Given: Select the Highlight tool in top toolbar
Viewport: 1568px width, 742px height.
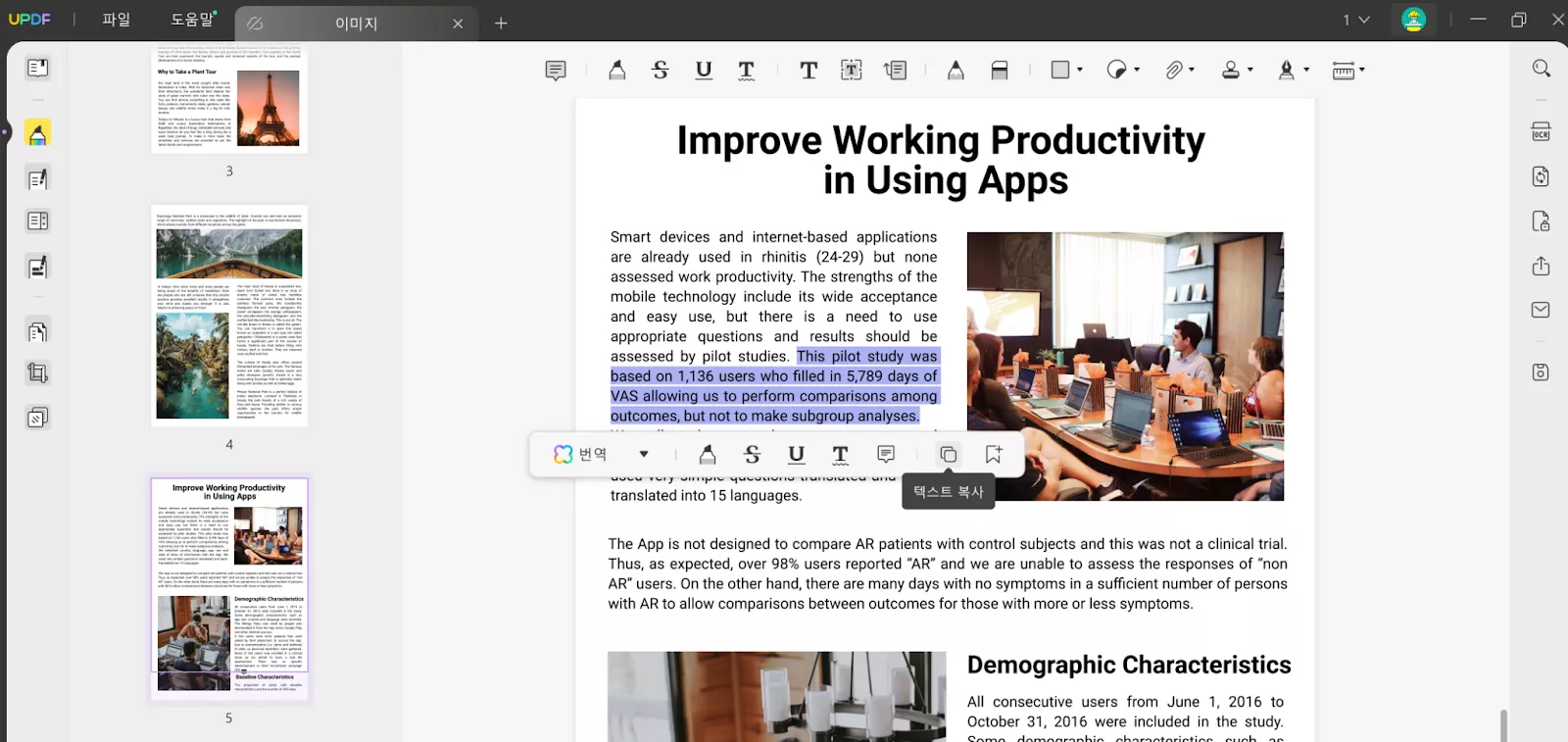Looking at the screenshot, I should (616, 71).
